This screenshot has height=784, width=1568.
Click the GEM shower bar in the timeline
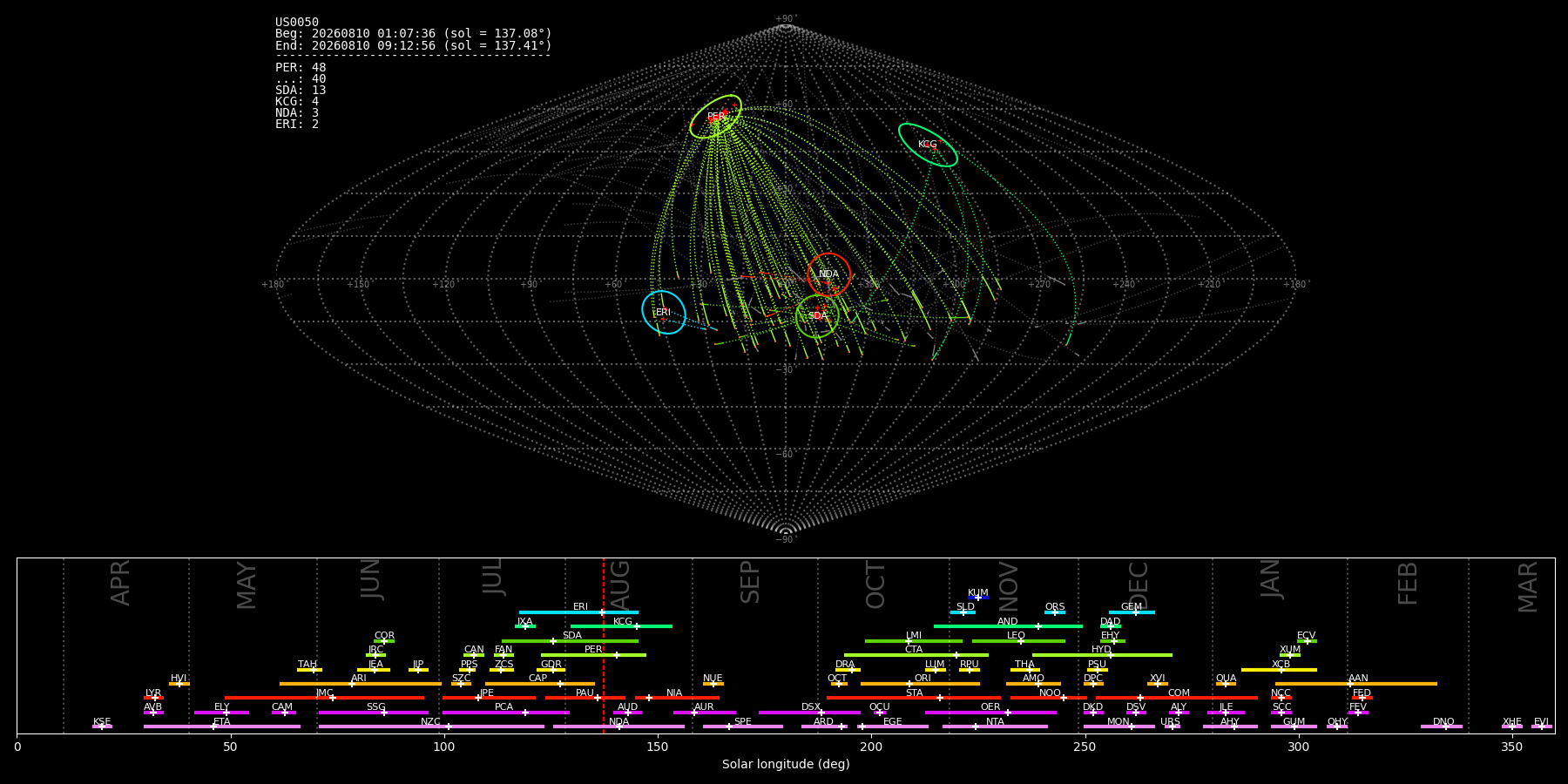pyautogui.click(x=1132, y=612)
